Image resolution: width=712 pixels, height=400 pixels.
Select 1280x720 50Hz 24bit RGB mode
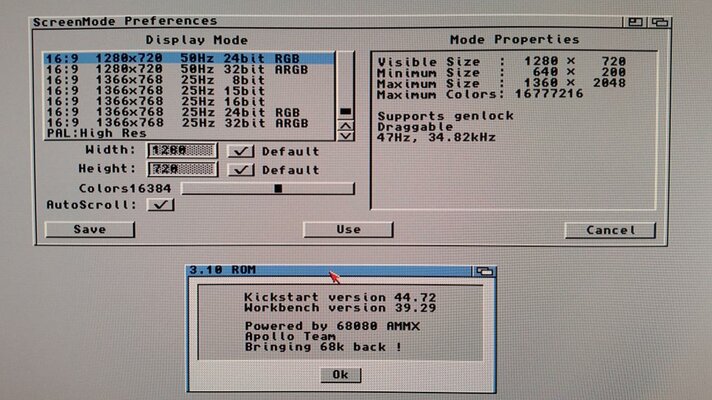click(190, 59)
